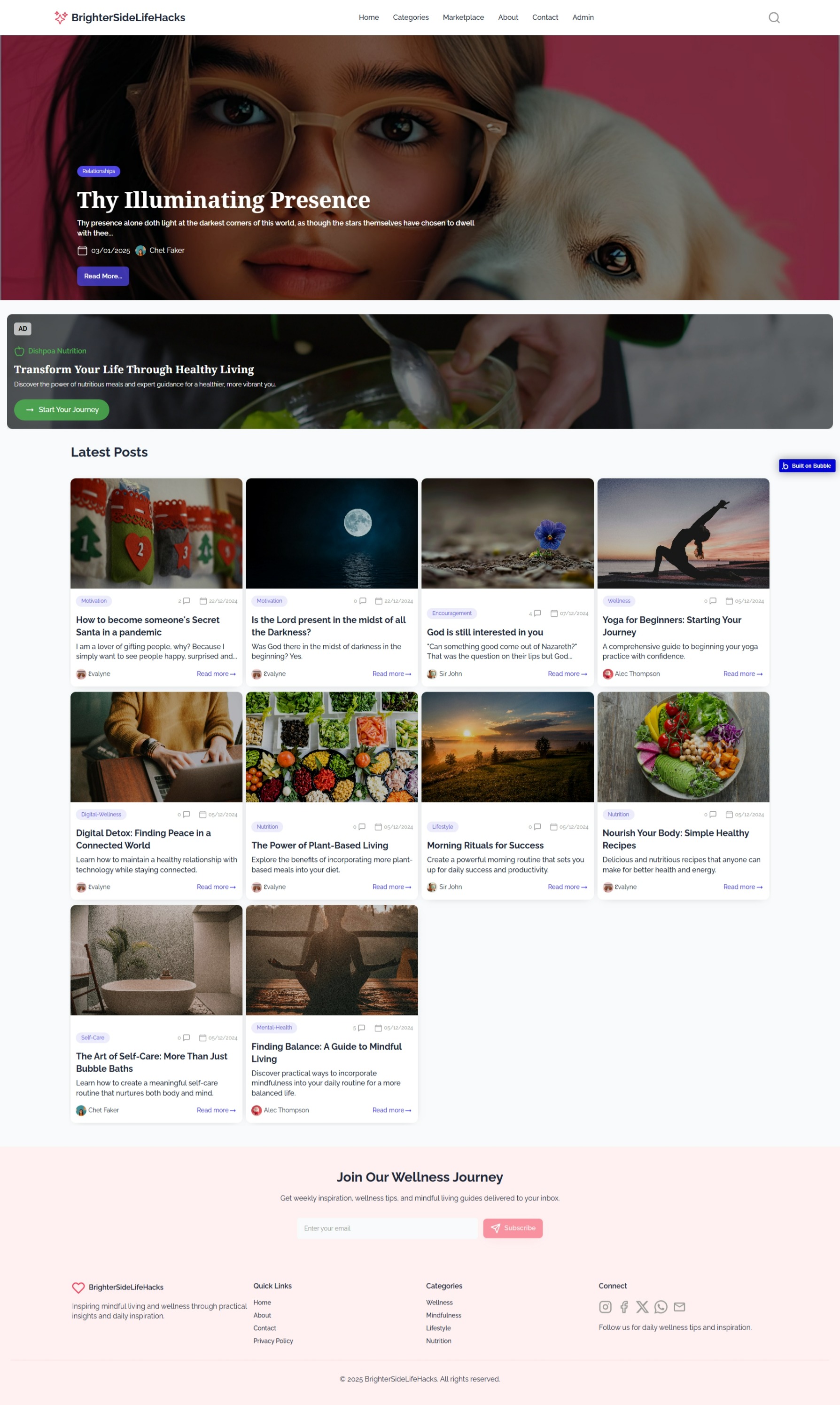Click comment icon on Secret Santa post
The image size is (840, 1405).
point(186,601)
